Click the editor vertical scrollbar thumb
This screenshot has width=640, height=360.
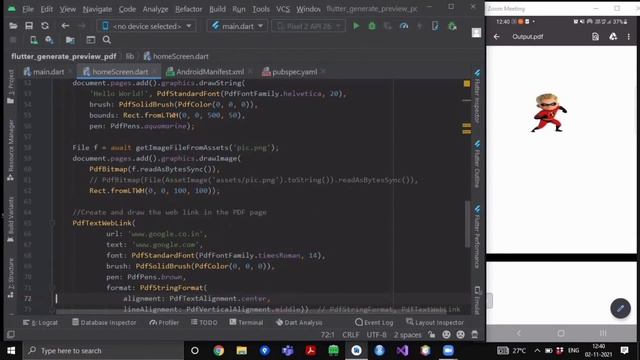[467, 224]
